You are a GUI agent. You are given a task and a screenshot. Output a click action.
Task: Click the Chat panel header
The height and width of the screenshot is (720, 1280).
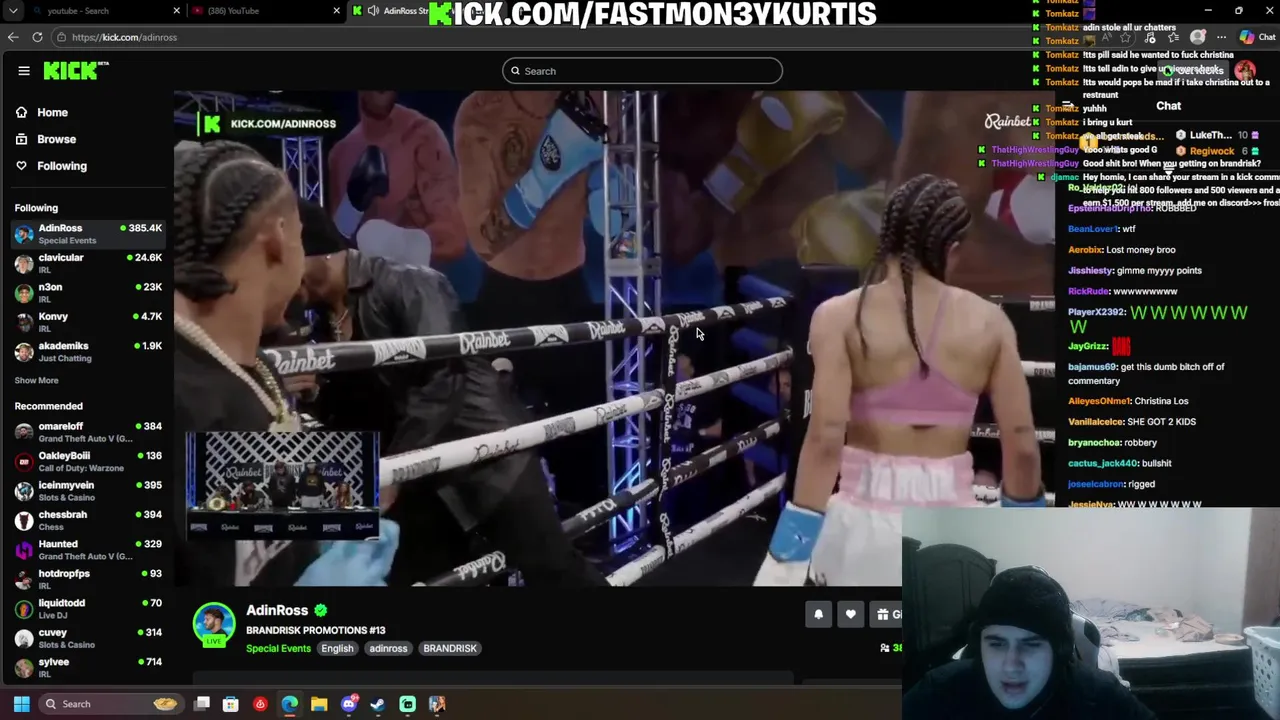pyautogui.click(x=1168, y=106)
